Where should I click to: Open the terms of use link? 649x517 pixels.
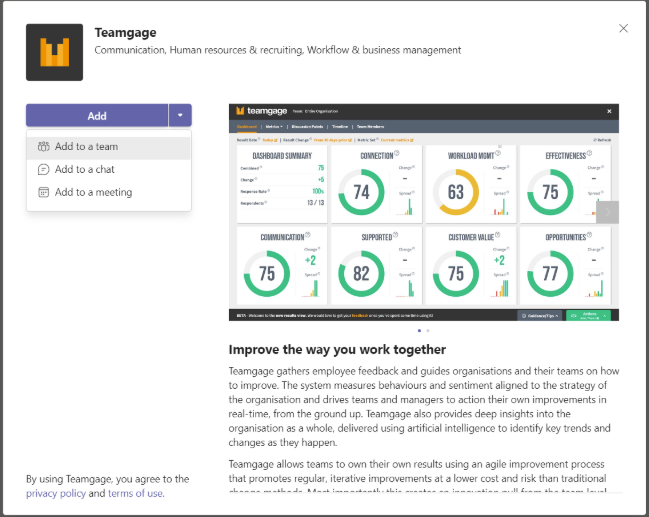point(134,494)
